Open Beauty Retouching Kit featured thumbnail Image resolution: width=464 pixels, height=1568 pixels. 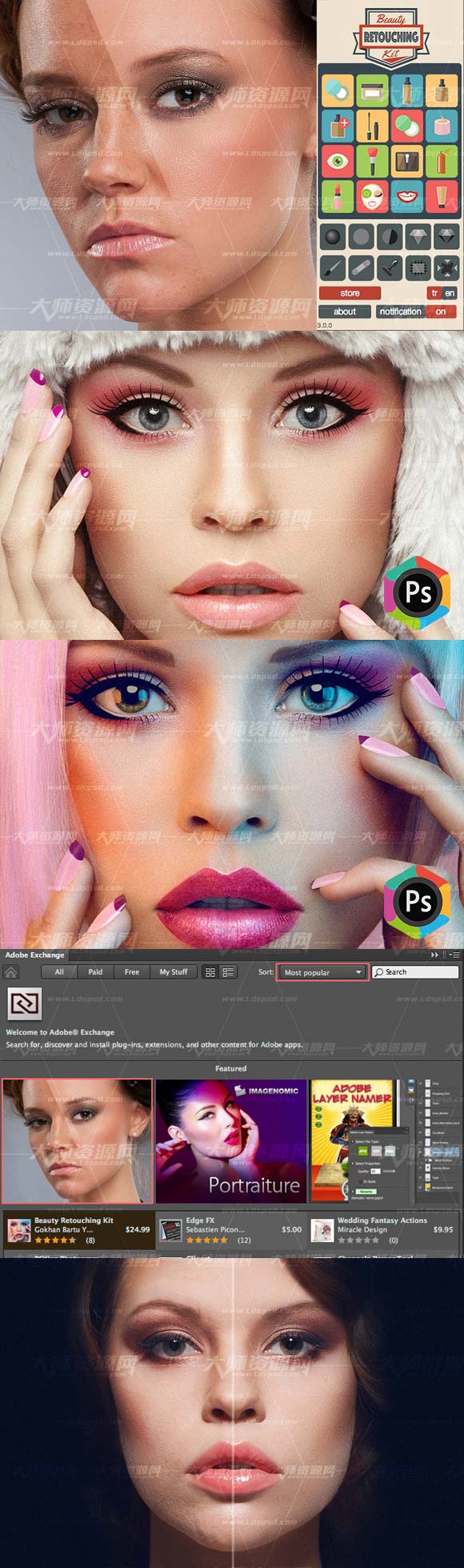tap(78, 1140)
